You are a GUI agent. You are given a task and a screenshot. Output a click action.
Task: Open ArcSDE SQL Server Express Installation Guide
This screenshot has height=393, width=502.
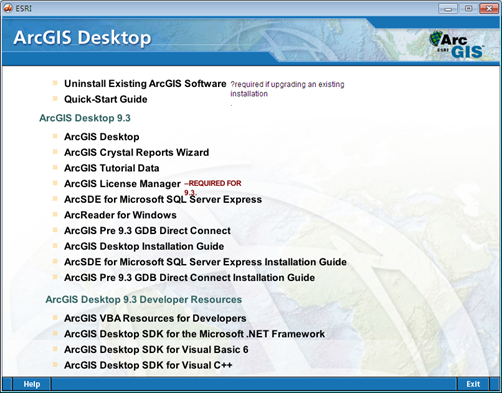click(x=205, y=262)
